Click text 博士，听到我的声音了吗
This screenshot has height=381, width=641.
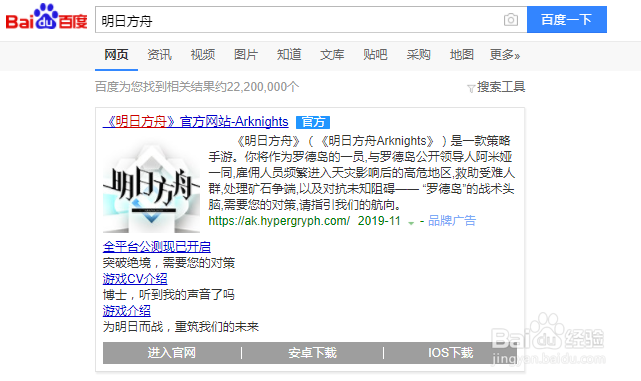168,295
